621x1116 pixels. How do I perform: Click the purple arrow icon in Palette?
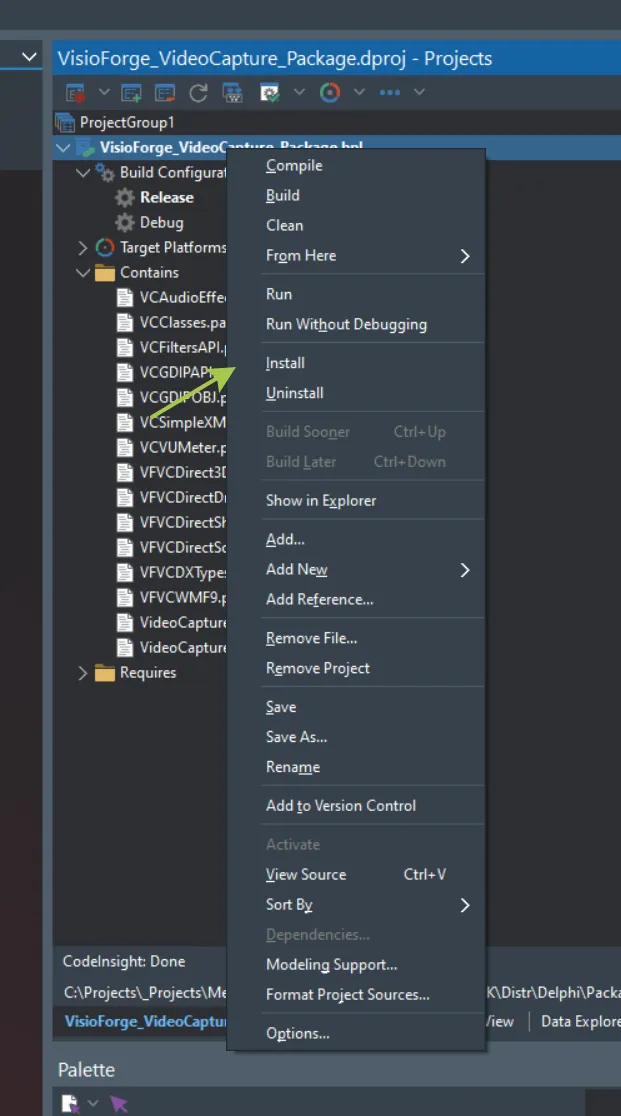(x=119, y=1103)
